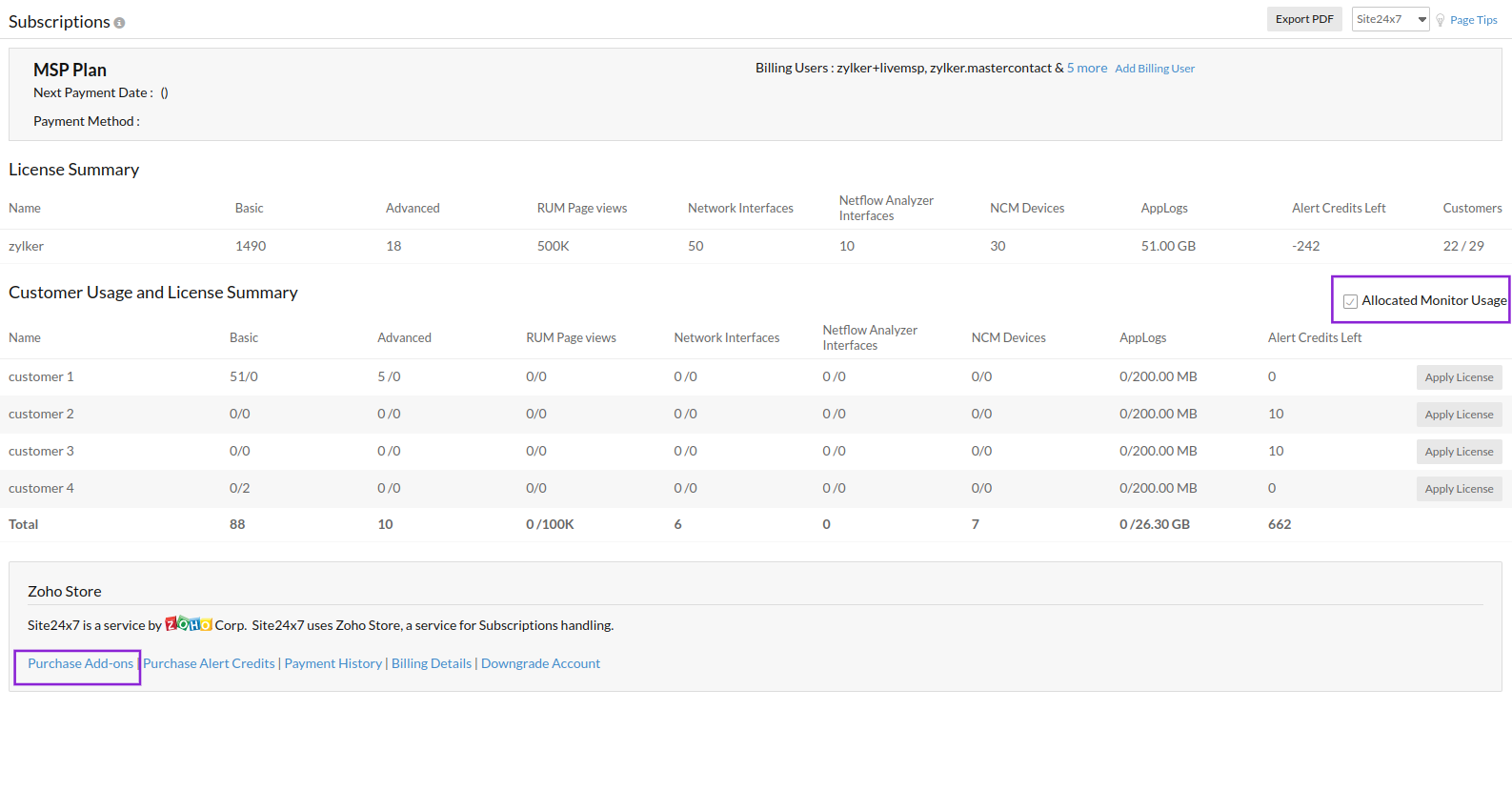The image size is (1512, 791).
Task: Apply License for customer 2
Action: [x=1459, y=415]
